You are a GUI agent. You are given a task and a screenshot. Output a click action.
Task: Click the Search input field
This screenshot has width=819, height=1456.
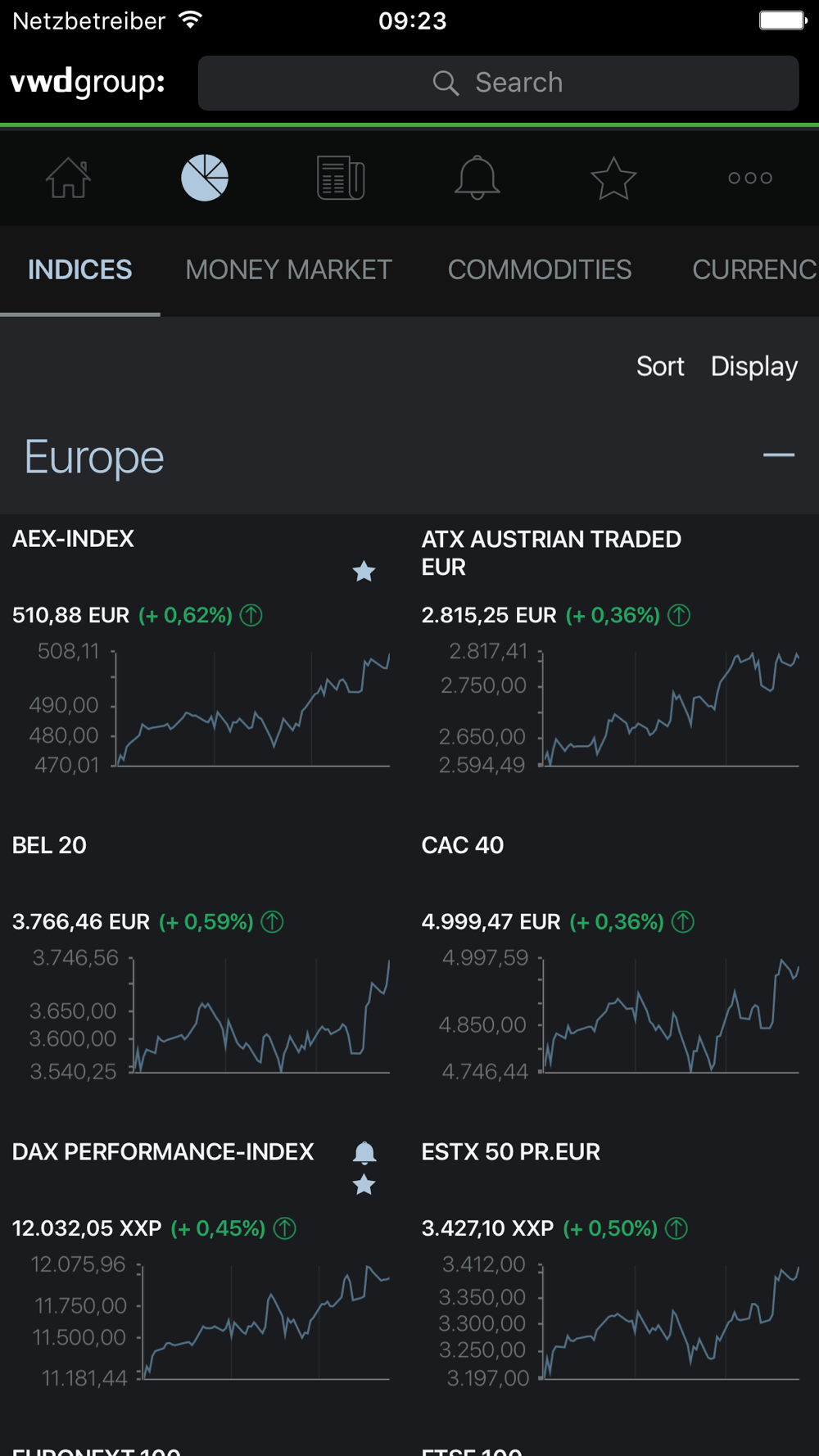[498, 83]
